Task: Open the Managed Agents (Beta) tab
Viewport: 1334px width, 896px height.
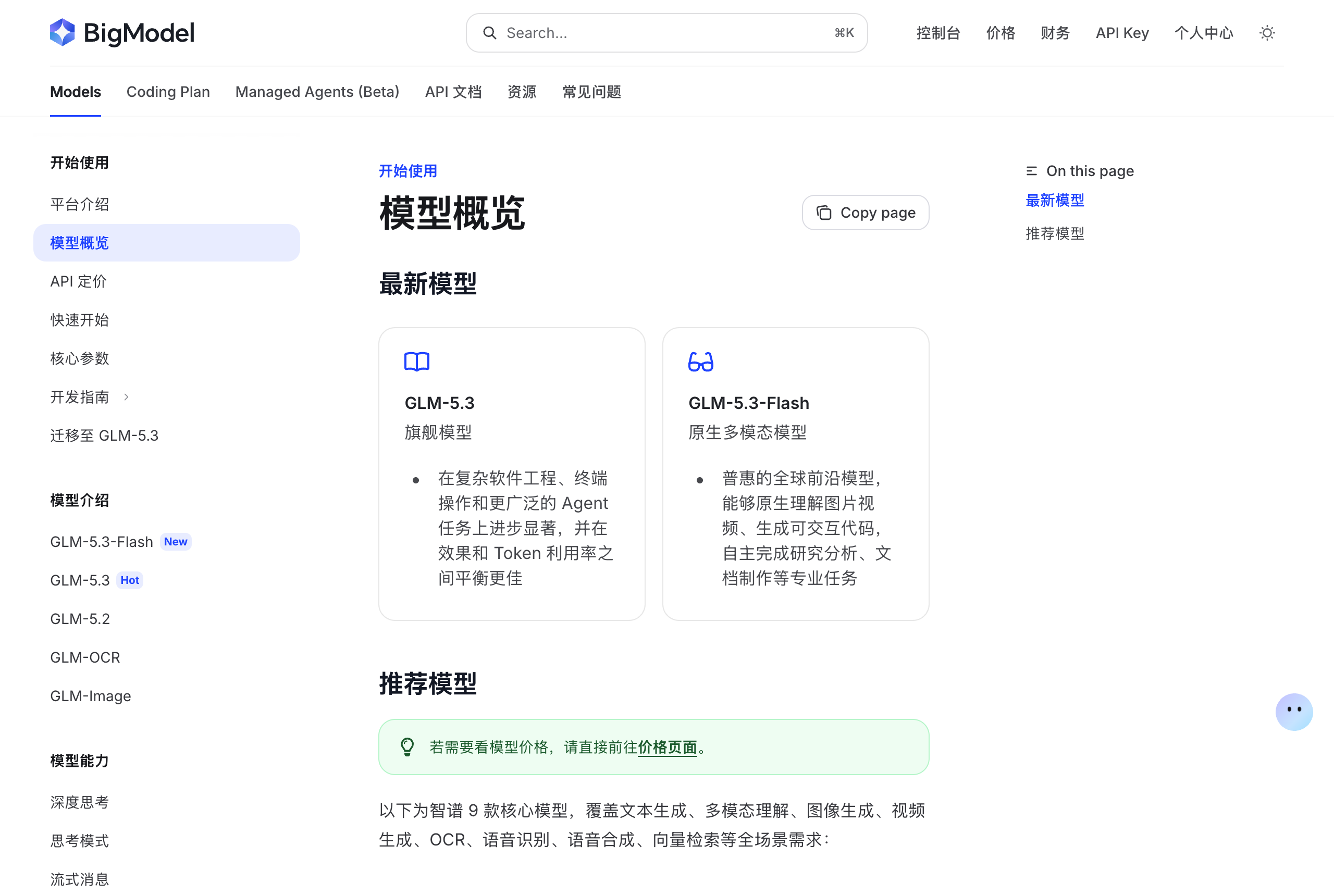Action: (317, 92)
